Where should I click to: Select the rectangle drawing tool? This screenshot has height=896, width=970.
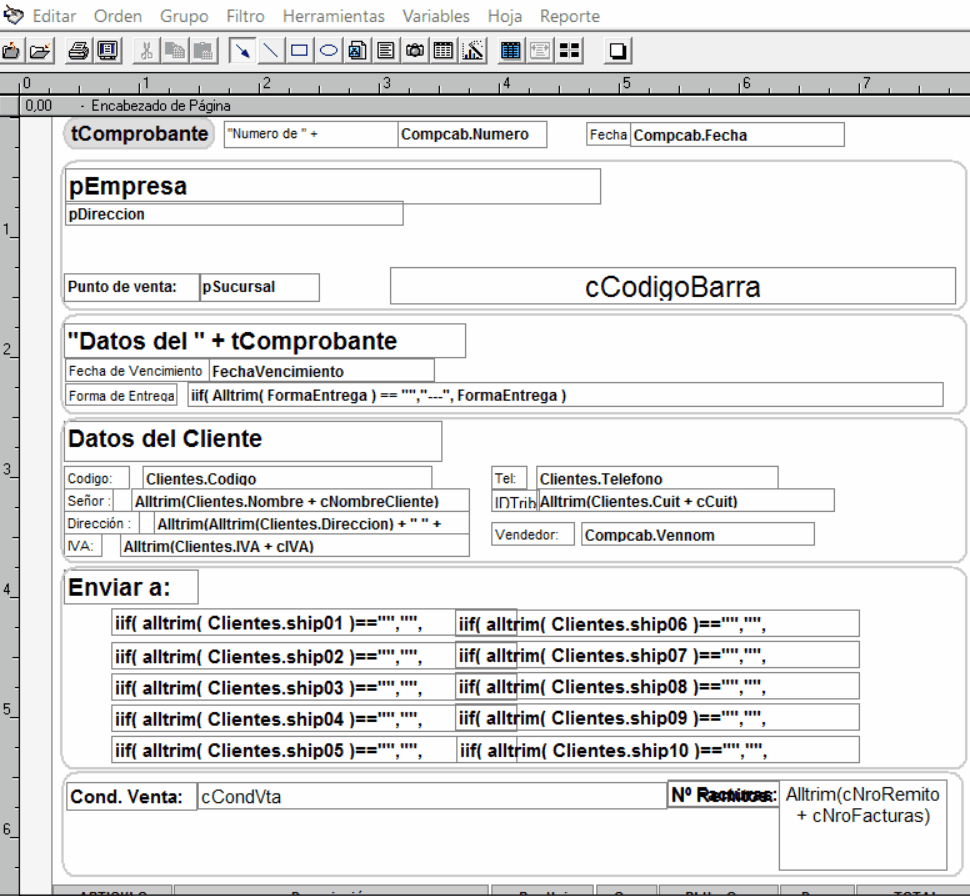tap(299, 51)
